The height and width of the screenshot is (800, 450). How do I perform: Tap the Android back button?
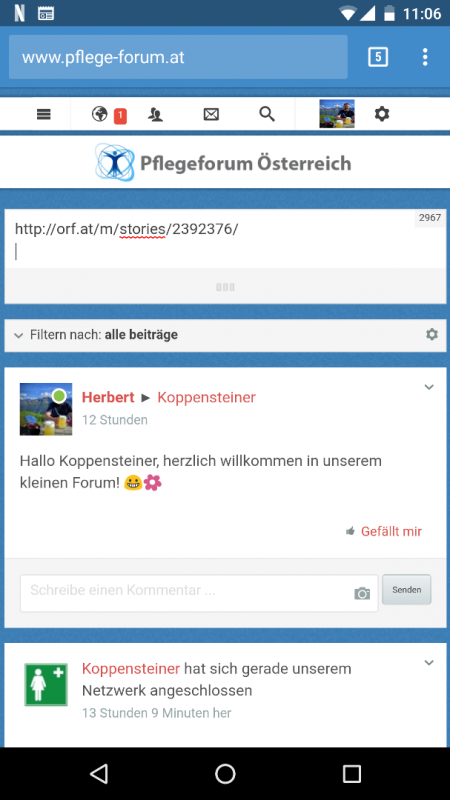pyautogui.click(x=98, y=774)
